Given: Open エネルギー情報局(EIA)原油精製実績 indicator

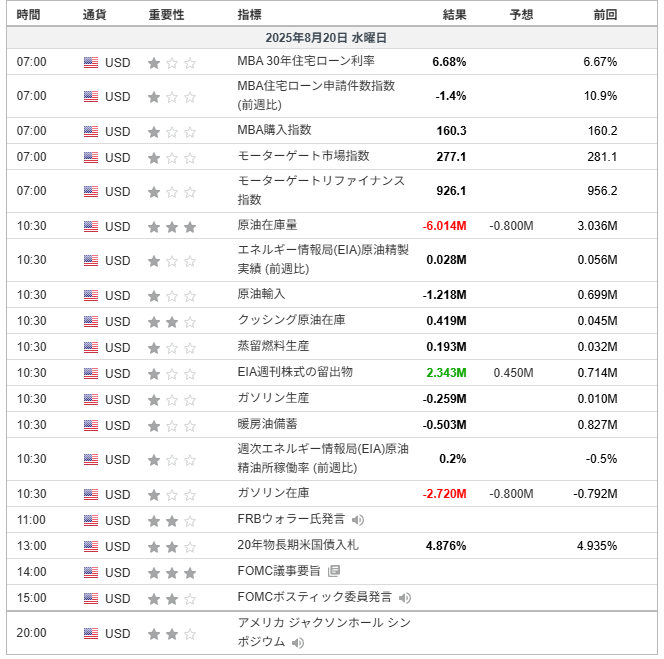Looking at the screenshot, I should click(x=323, y=259).
